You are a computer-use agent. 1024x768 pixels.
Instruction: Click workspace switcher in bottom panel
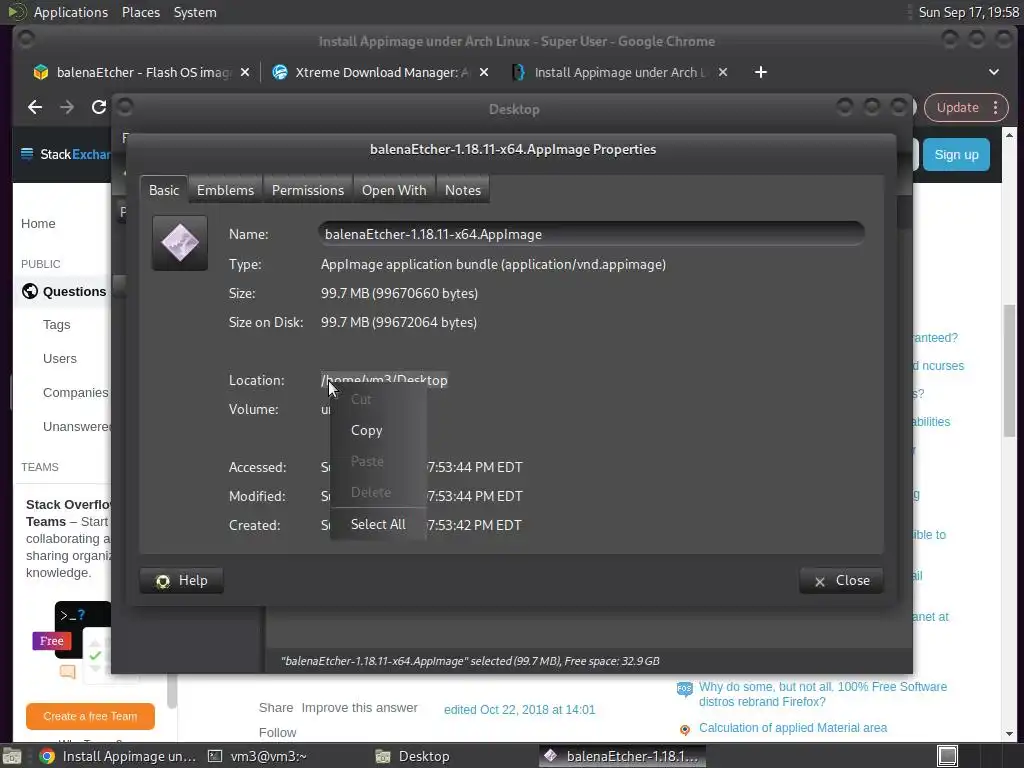coord(947,756)
